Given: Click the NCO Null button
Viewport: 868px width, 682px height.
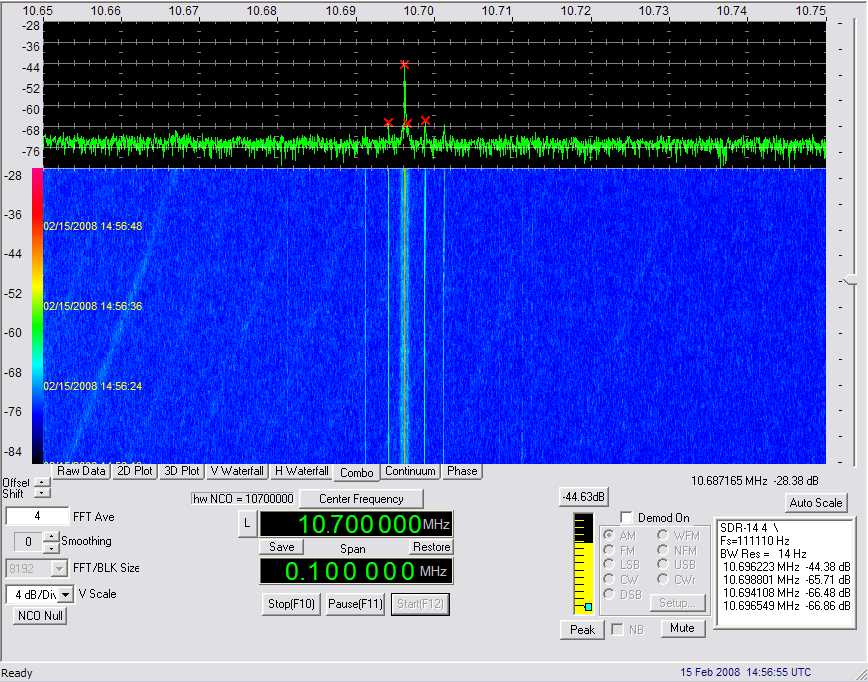Looking at the screenshot, I should 40,616.
